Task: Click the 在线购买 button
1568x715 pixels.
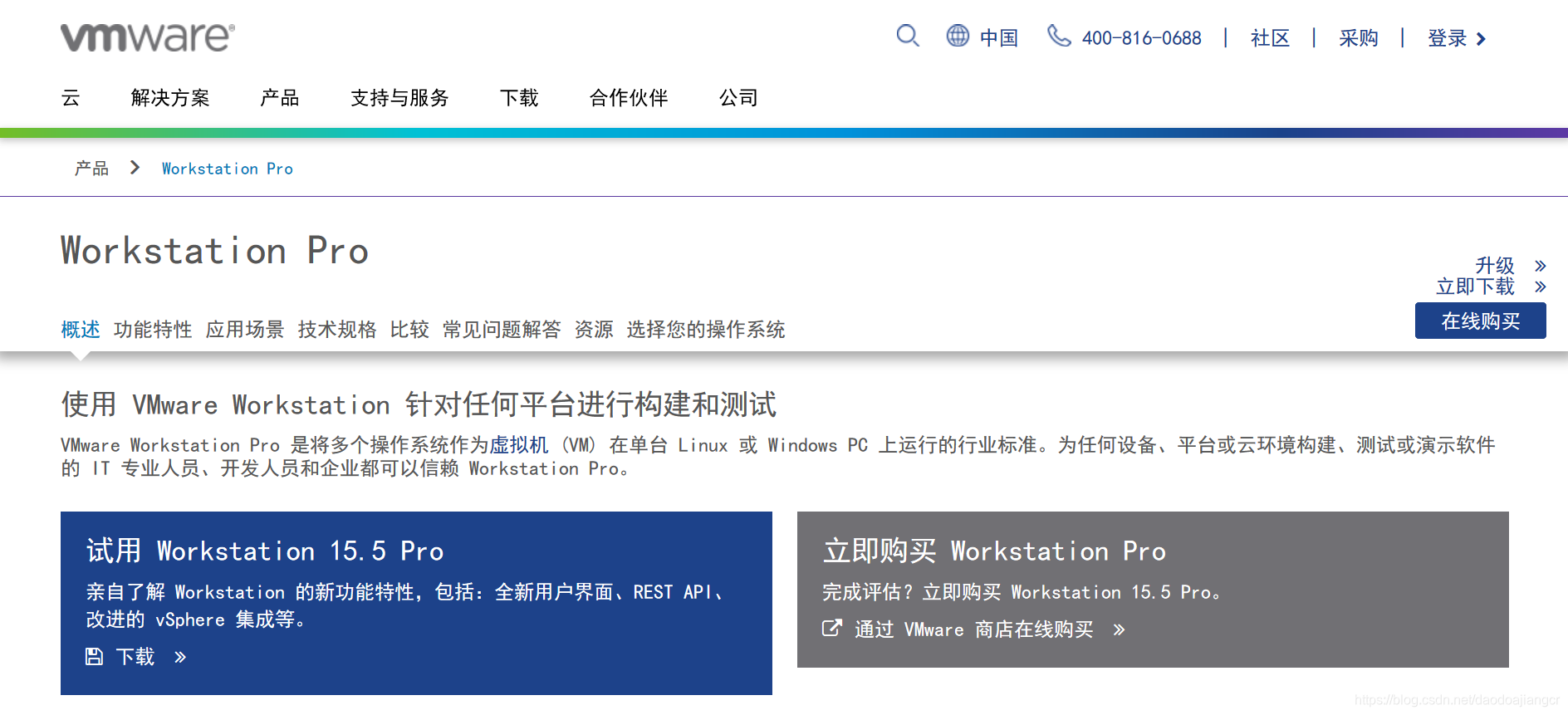Action: coord(1481,321)
